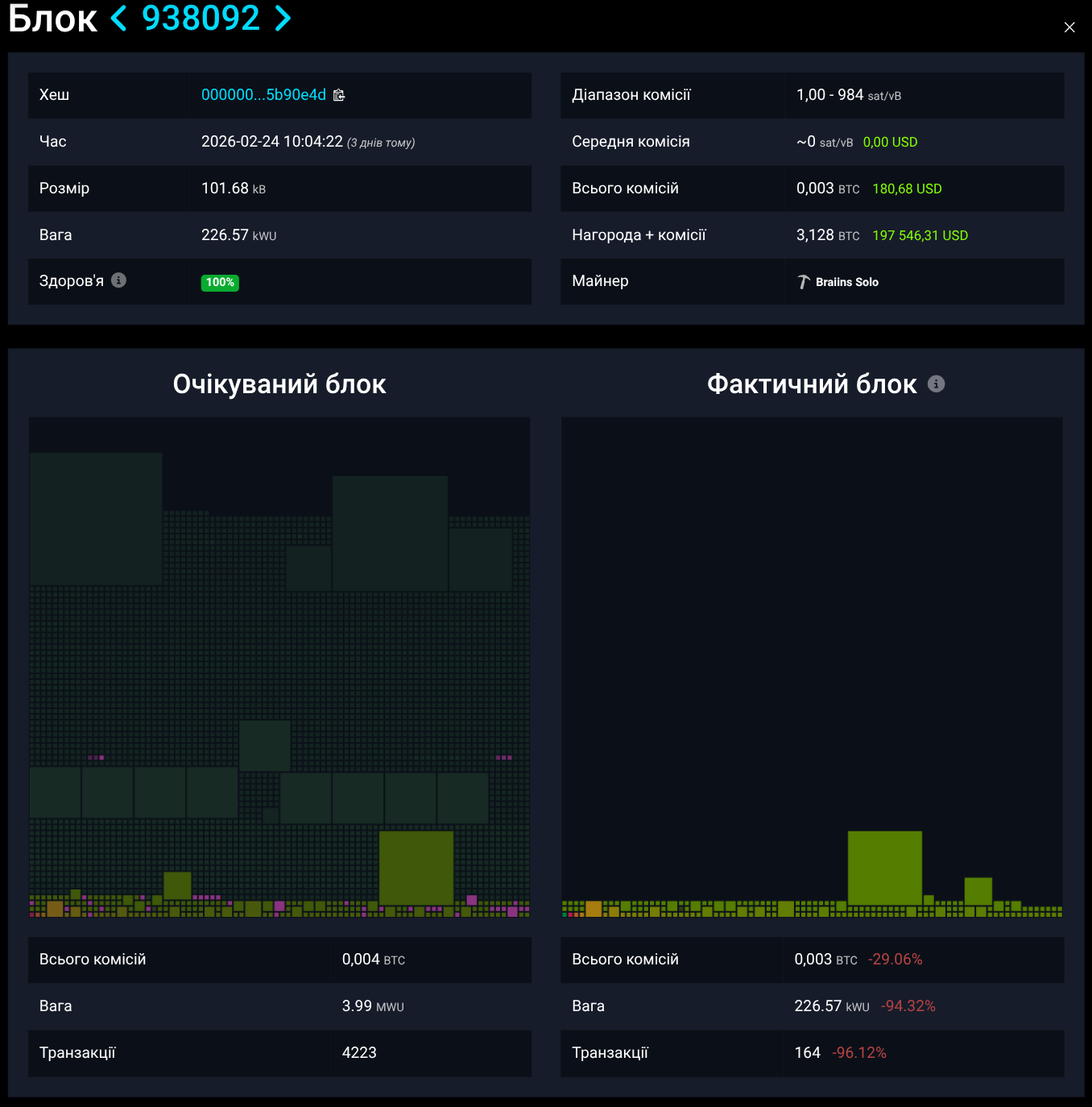1092x1107 pixels.
Task: Open the Braiins Solo miner page
Action: (x=846, y=282)
